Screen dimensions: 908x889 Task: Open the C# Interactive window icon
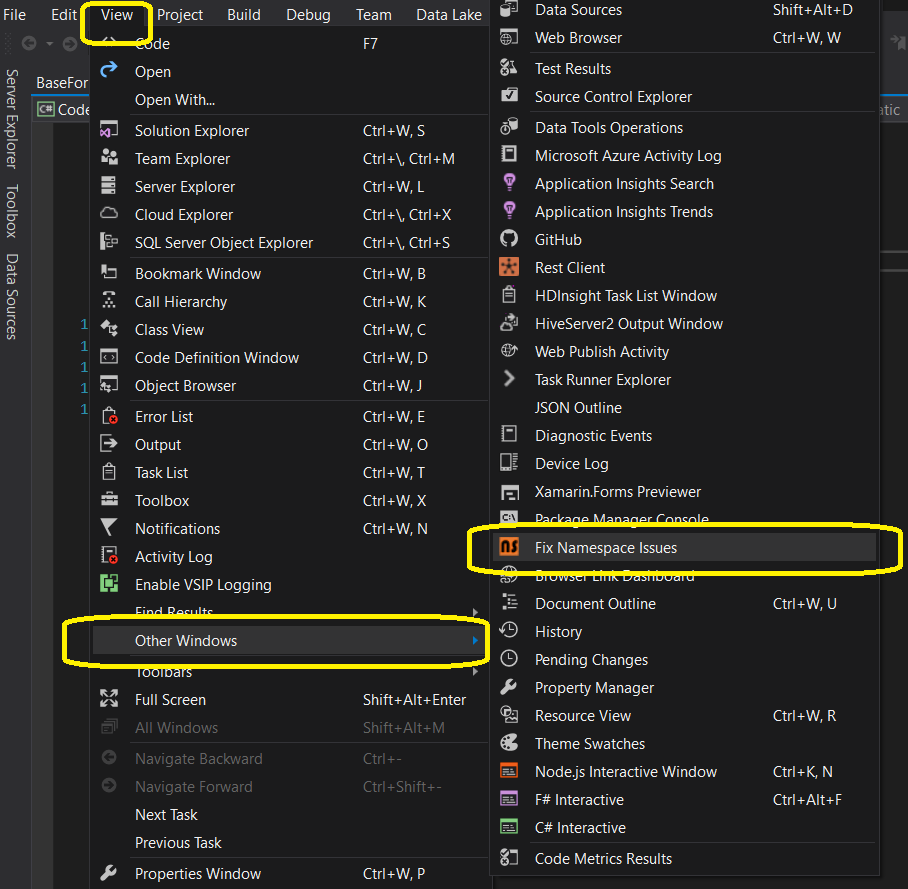[x=509, y=827]
